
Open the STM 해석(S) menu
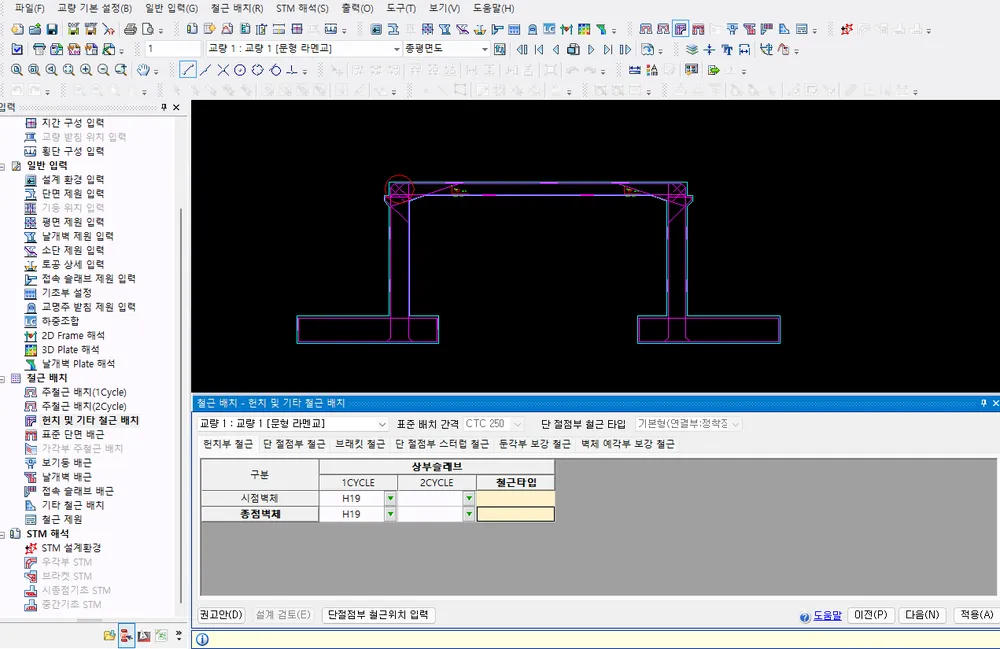click(x=302, y=8)
